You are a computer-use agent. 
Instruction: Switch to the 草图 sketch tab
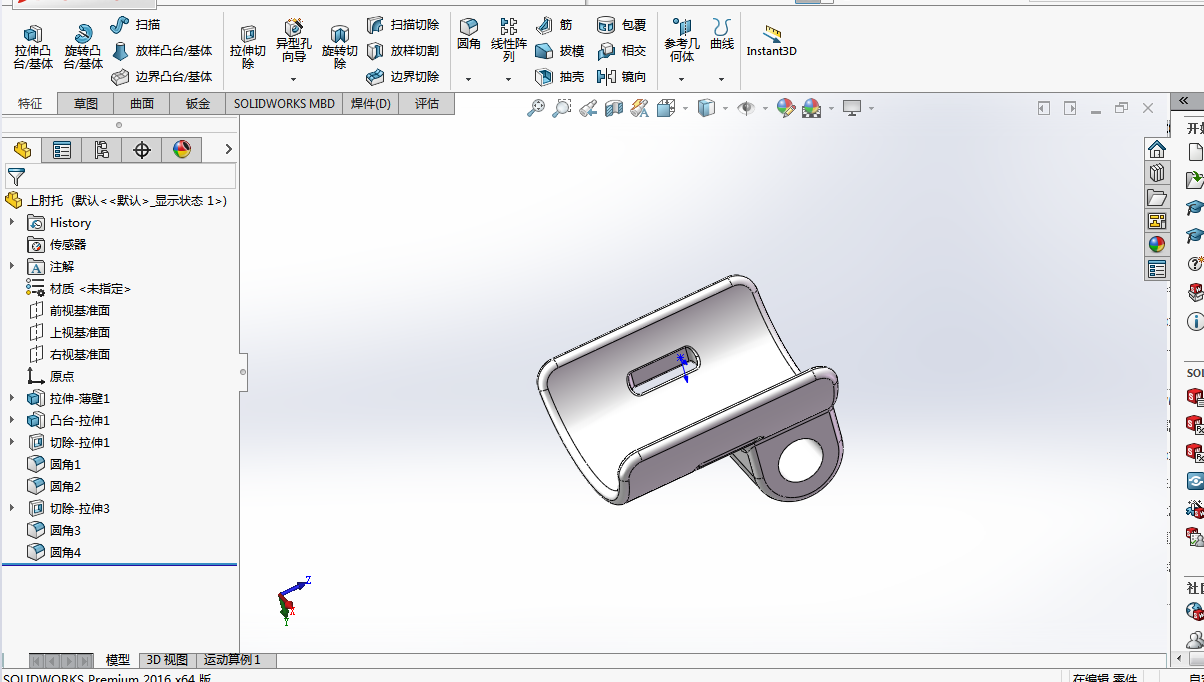86,103
